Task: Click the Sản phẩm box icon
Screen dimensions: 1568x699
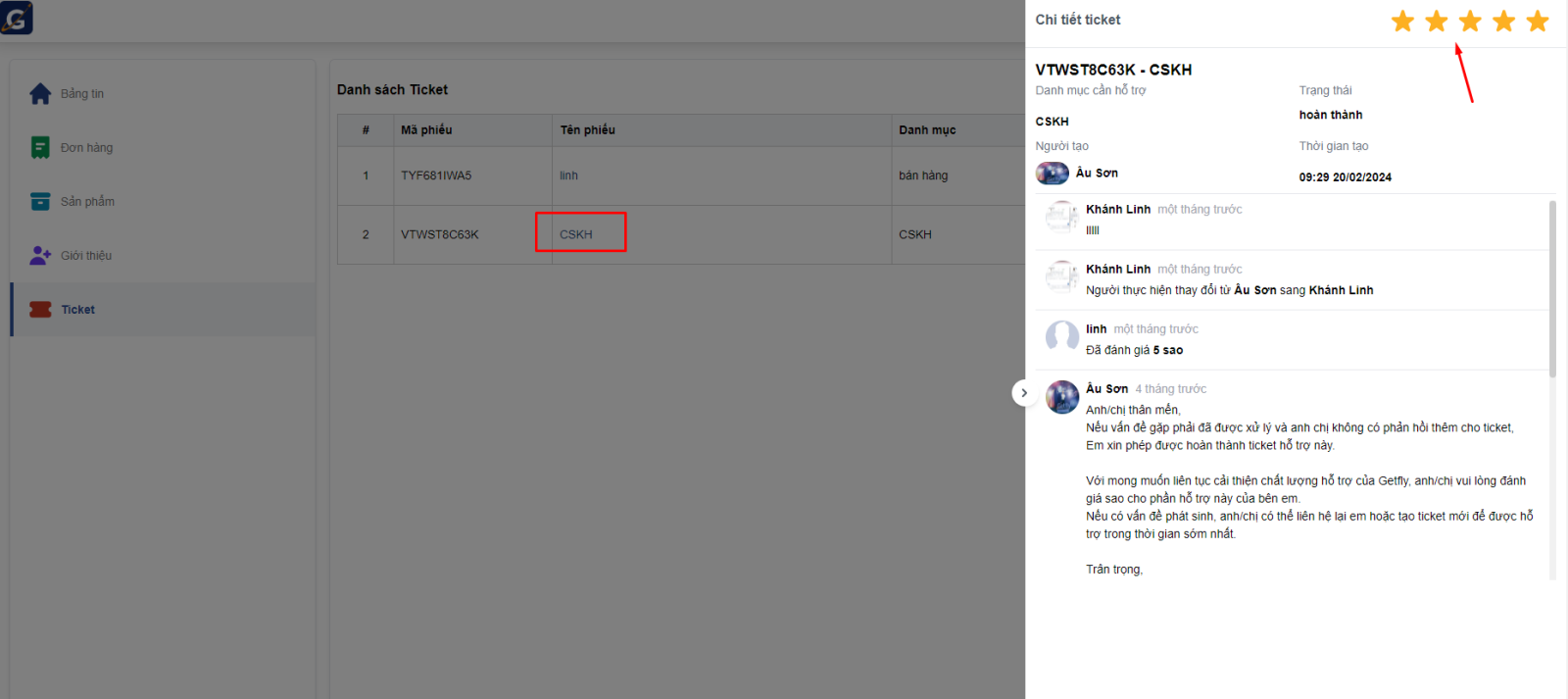Action: (40, 202)
